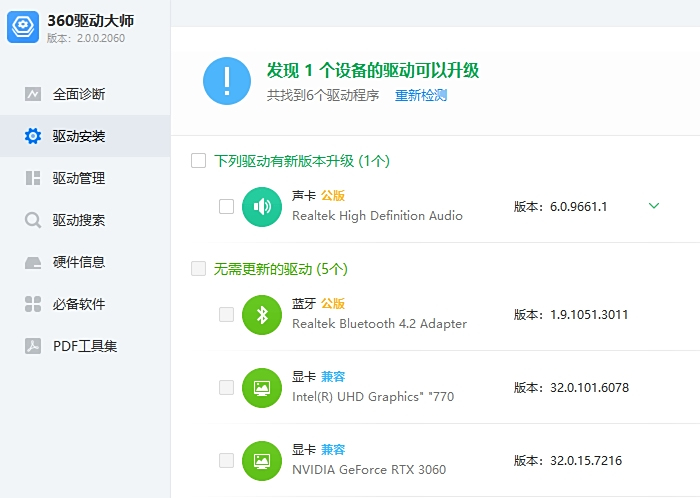Viewport: 700px width, 498px height.
Task: Select the NVIDIA GeForce RTX 3060 checkbox
Action: (226, 460)
